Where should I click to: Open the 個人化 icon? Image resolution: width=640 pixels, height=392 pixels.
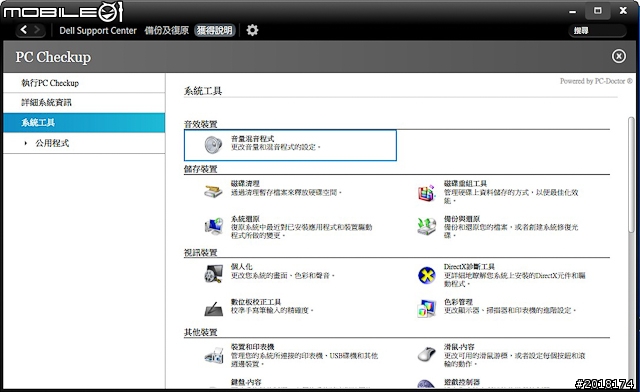point(213,274)
